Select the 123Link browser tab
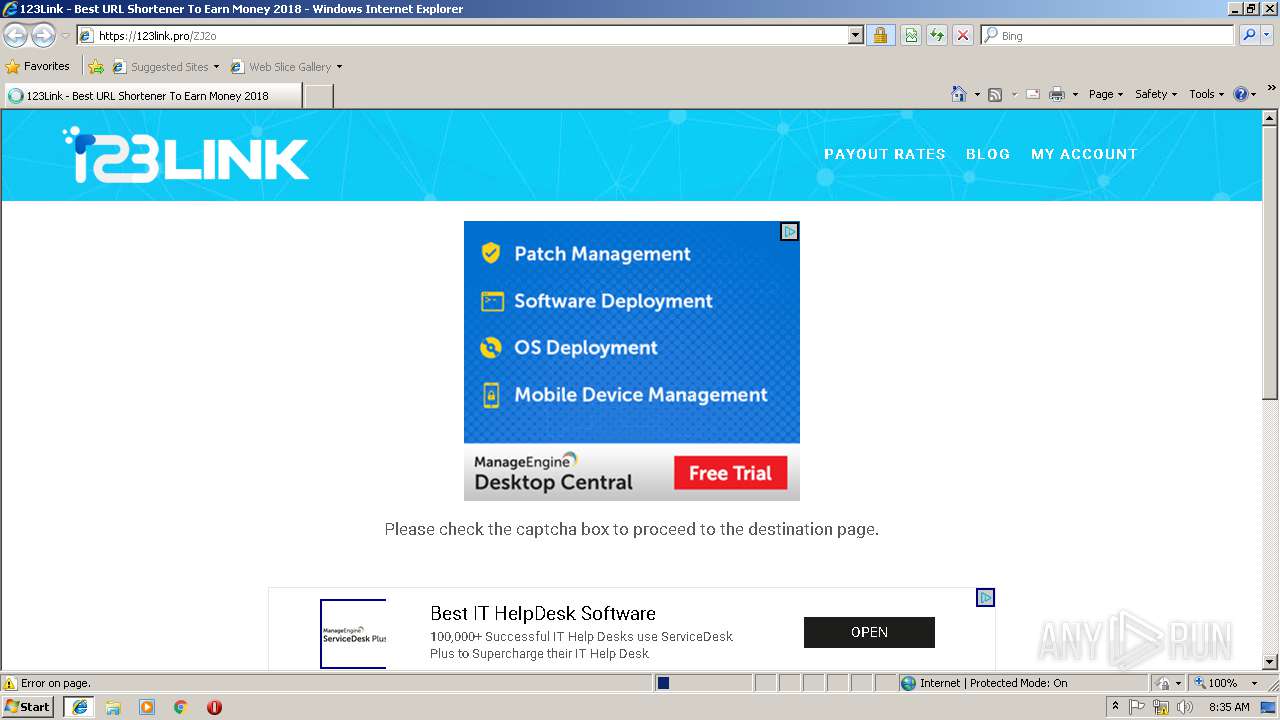 pos(152,96)
